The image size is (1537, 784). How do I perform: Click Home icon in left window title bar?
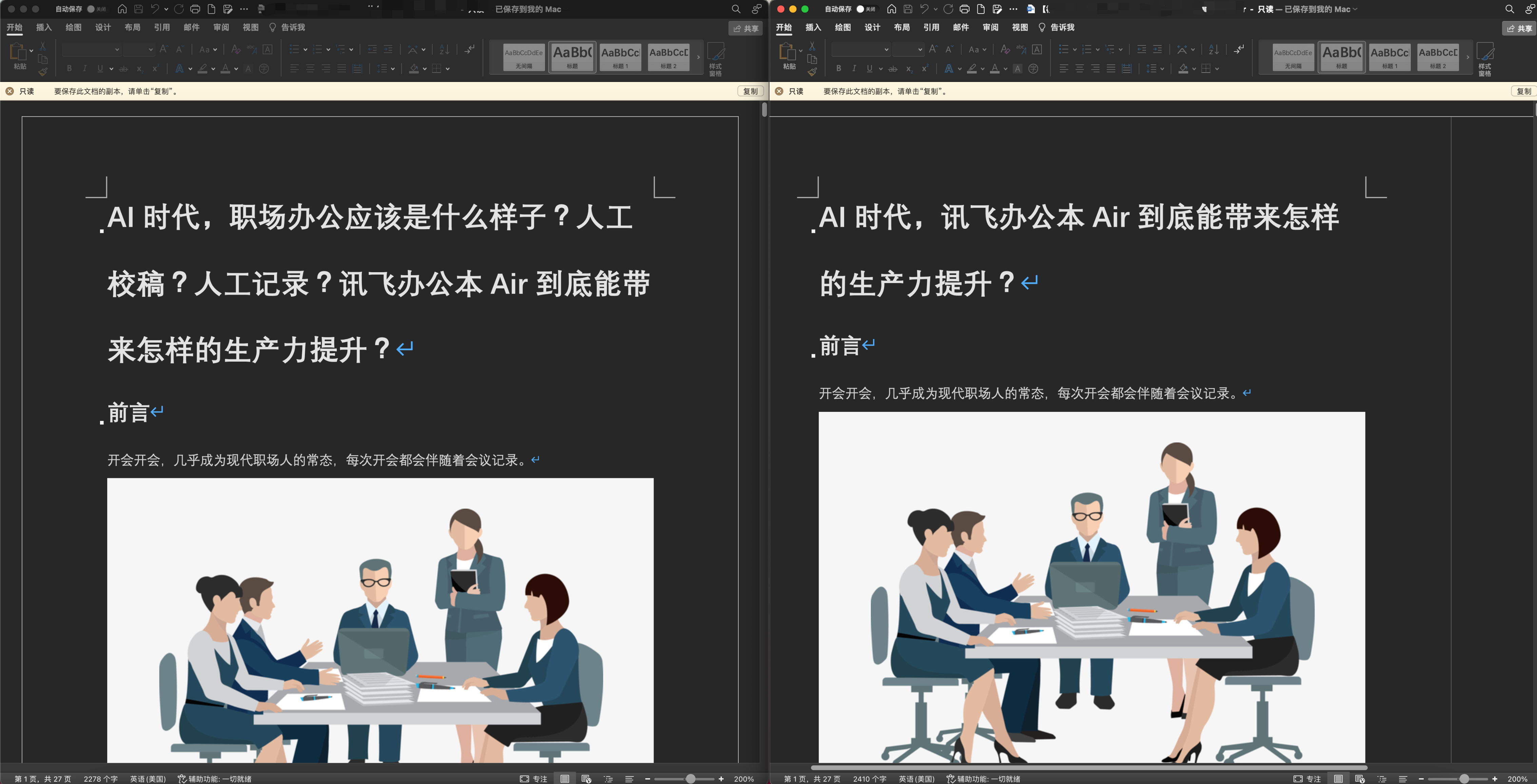(x=122, y=9)
